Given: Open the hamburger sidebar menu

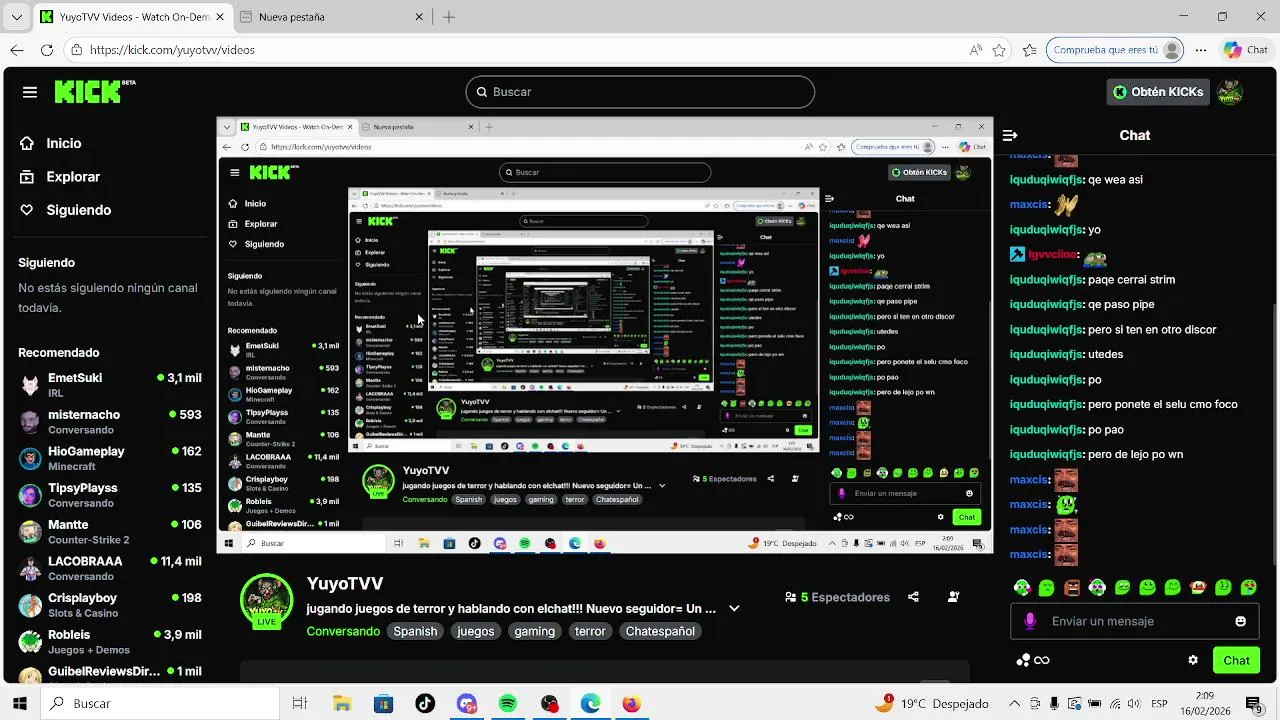Looking at the screenshot, I should (30, 92).
